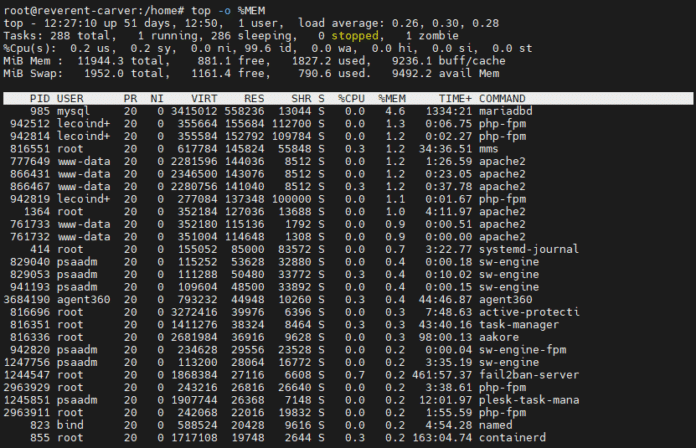696x448 pixels.
Task: Select the fail2ban-server command text
Action: [x=529, y=375]
